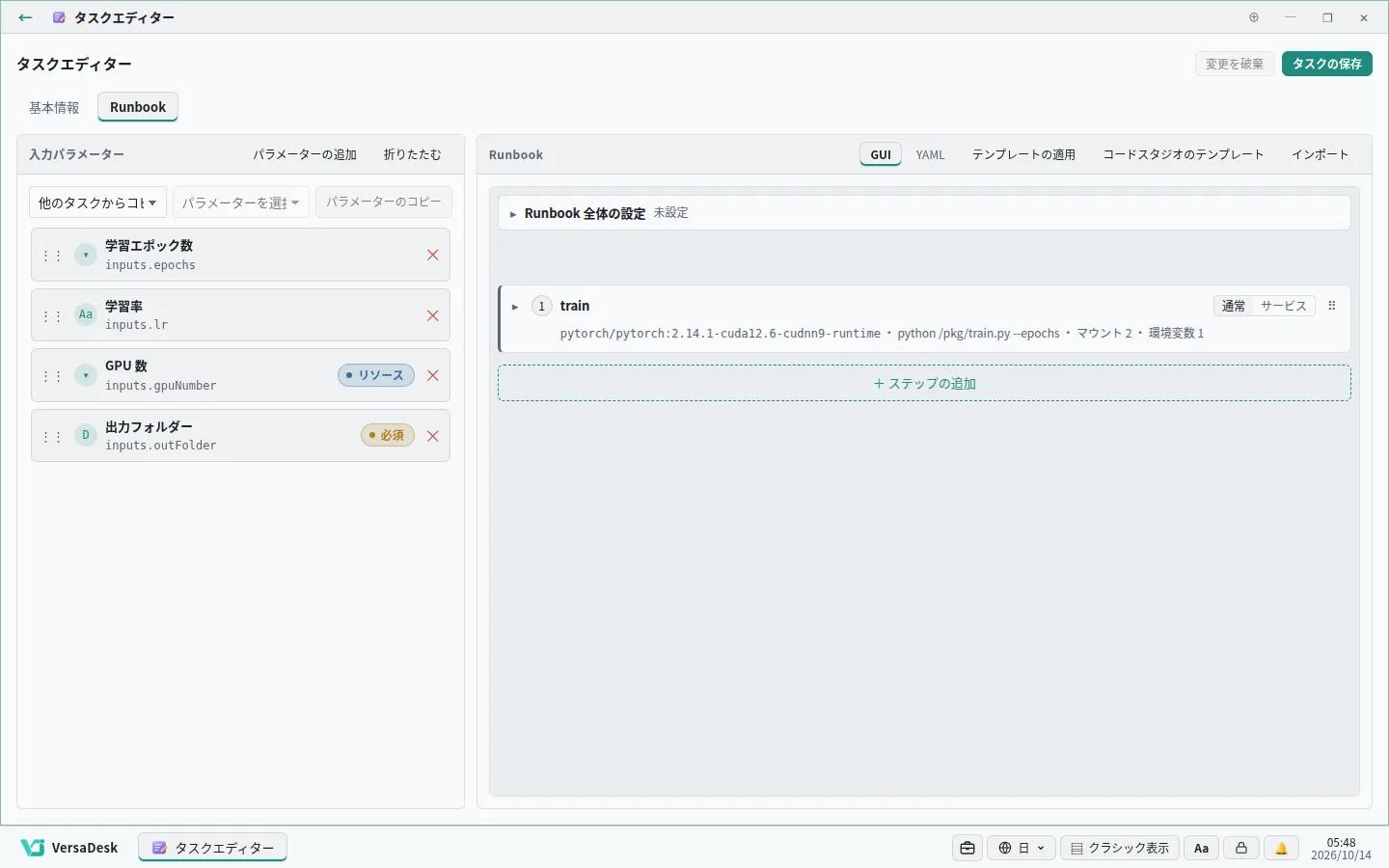Click the inputs.gpuNumber identifier text
The width and height of the screenshot is (1389, 868).
coord(161,386)
